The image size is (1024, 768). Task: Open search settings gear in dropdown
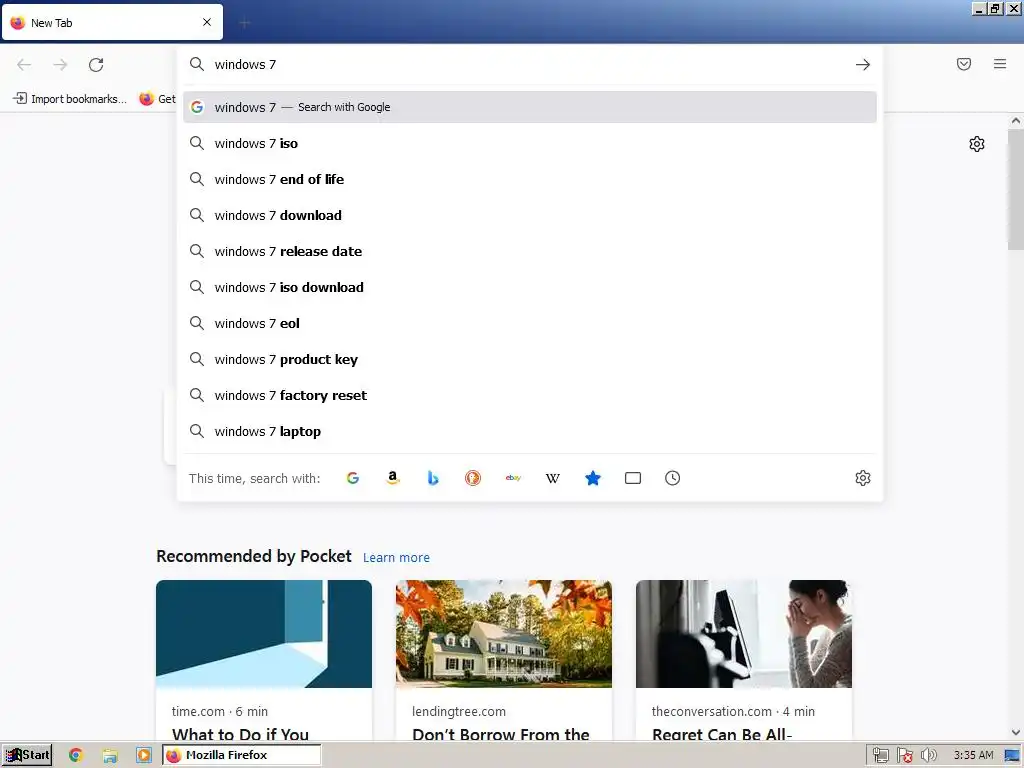863,478
